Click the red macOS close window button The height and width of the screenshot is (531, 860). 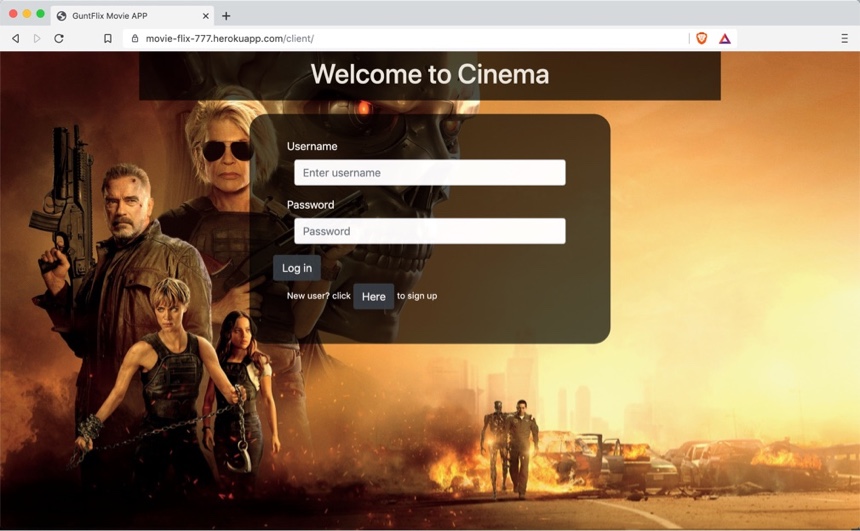[13, 14]
